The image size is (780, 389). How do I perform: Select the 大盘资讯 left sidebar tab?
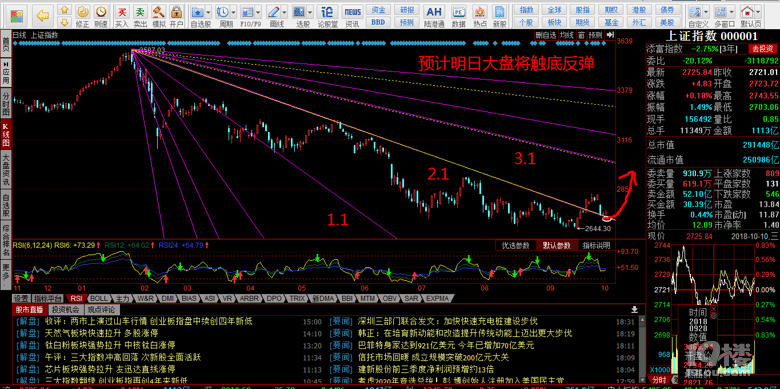6,169
